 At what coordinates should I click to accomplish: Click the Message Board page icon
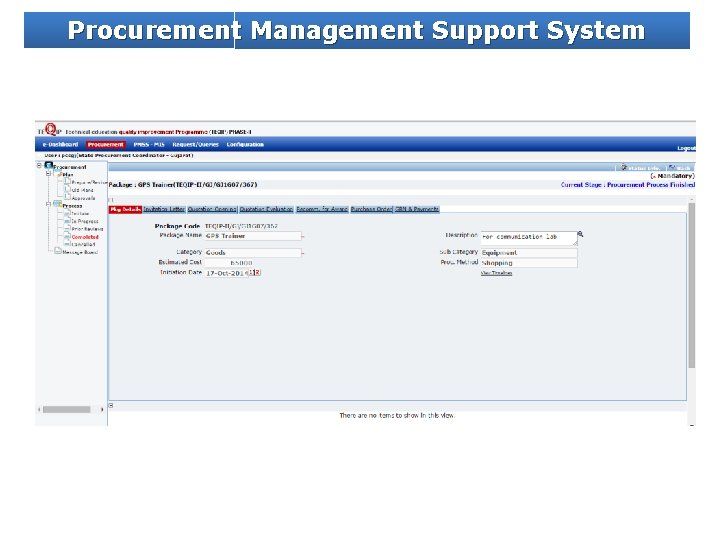[58, 251]
